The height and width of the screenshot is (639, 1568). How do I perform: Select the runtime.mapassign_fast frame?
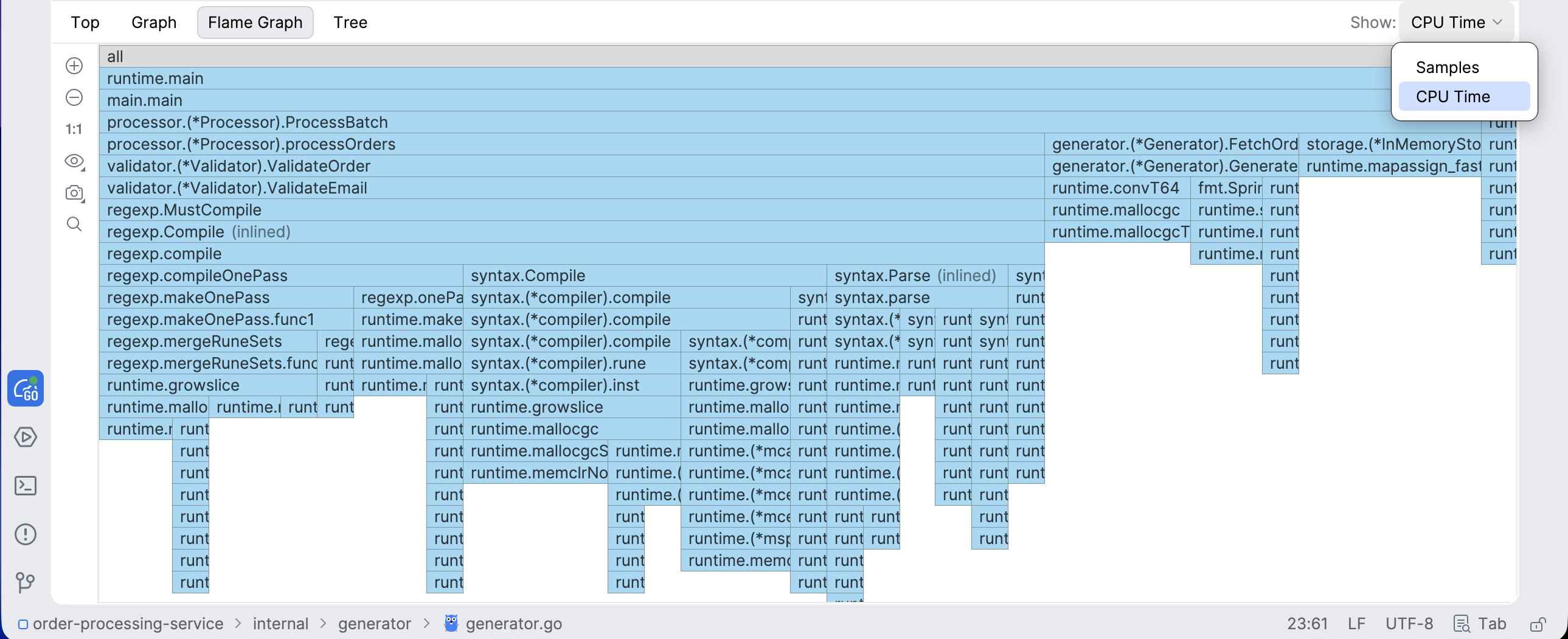1390,166
